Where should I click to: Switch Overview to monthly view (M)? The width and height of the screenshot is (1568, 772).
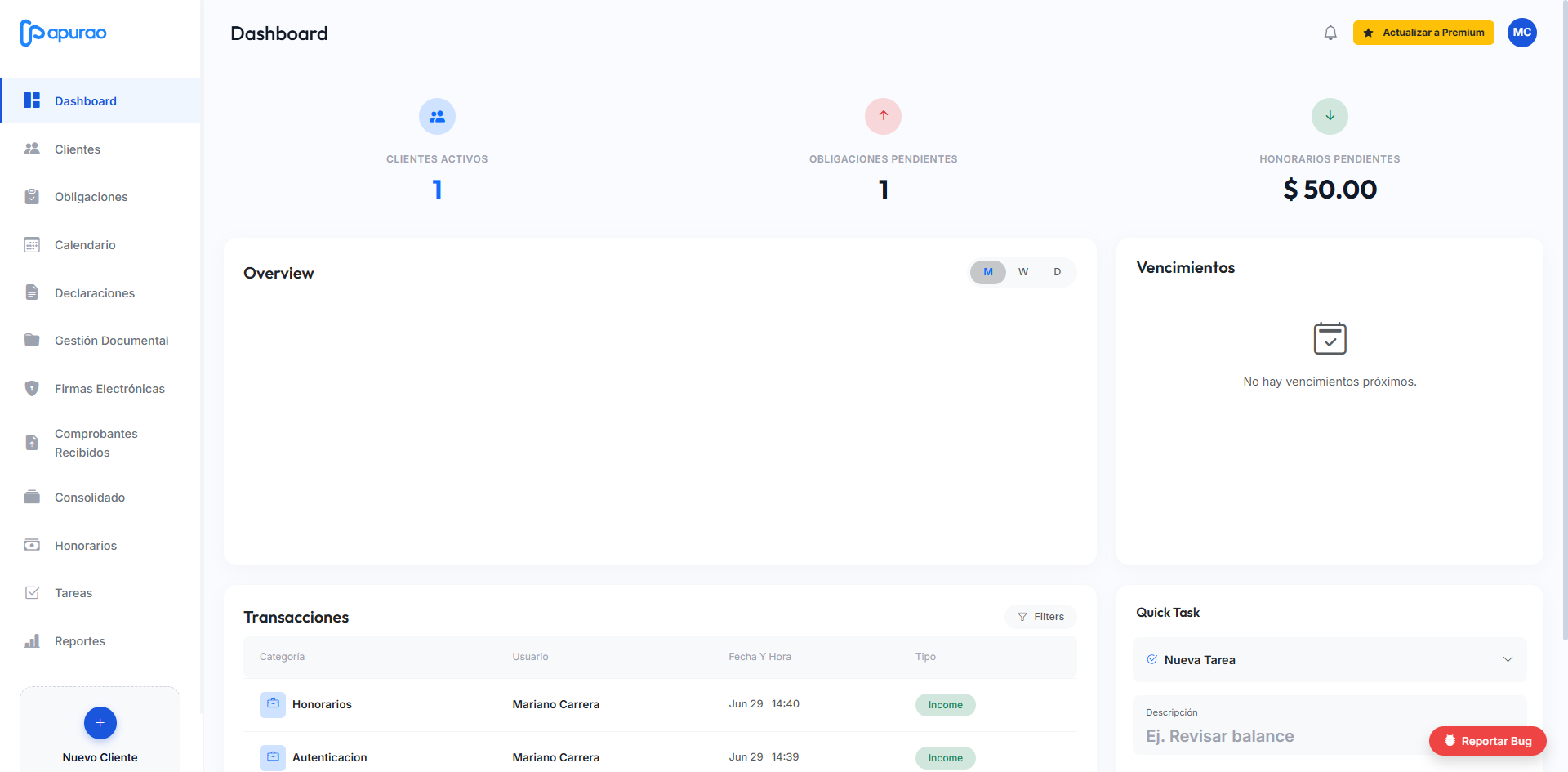point(988,272)
